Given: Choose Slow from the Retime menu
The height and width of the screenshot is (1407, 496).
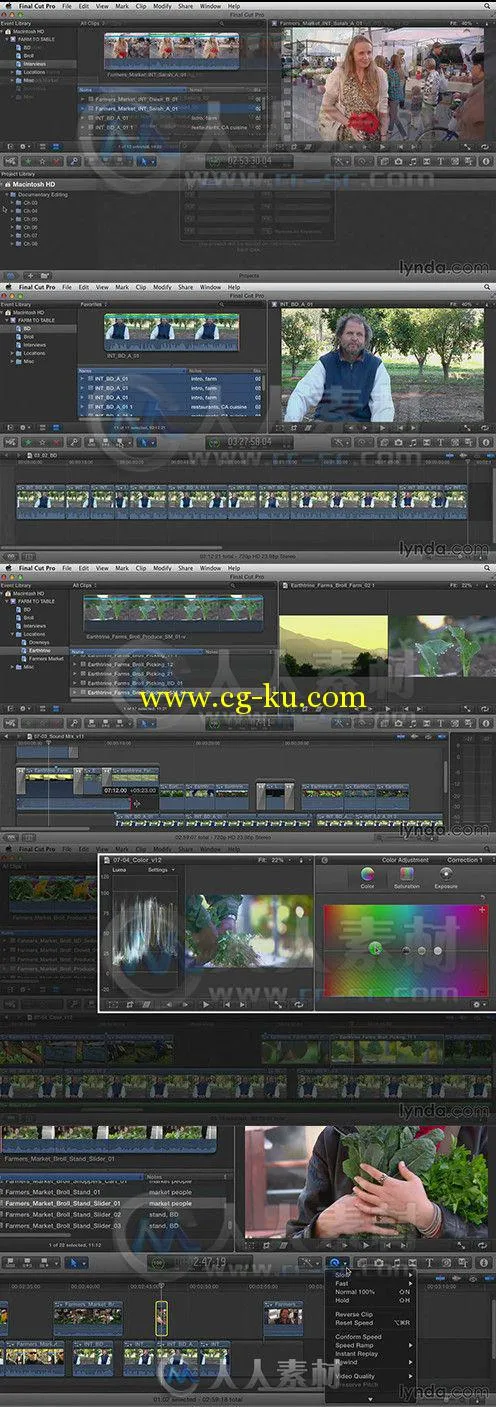Looking at the screenshot, I should (344, 1275).
